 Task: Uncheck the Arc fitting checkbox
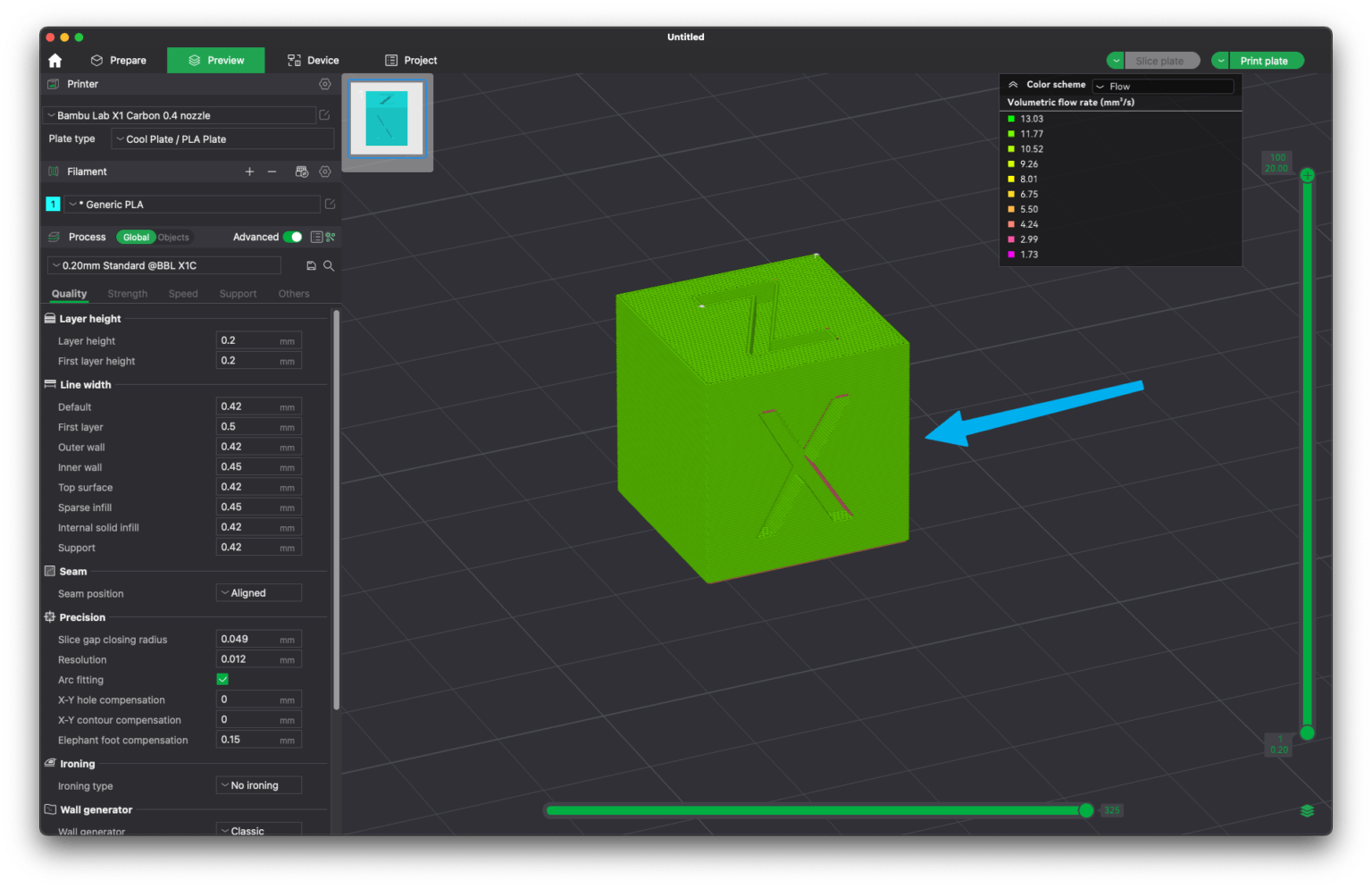click(x=222, y=679)
